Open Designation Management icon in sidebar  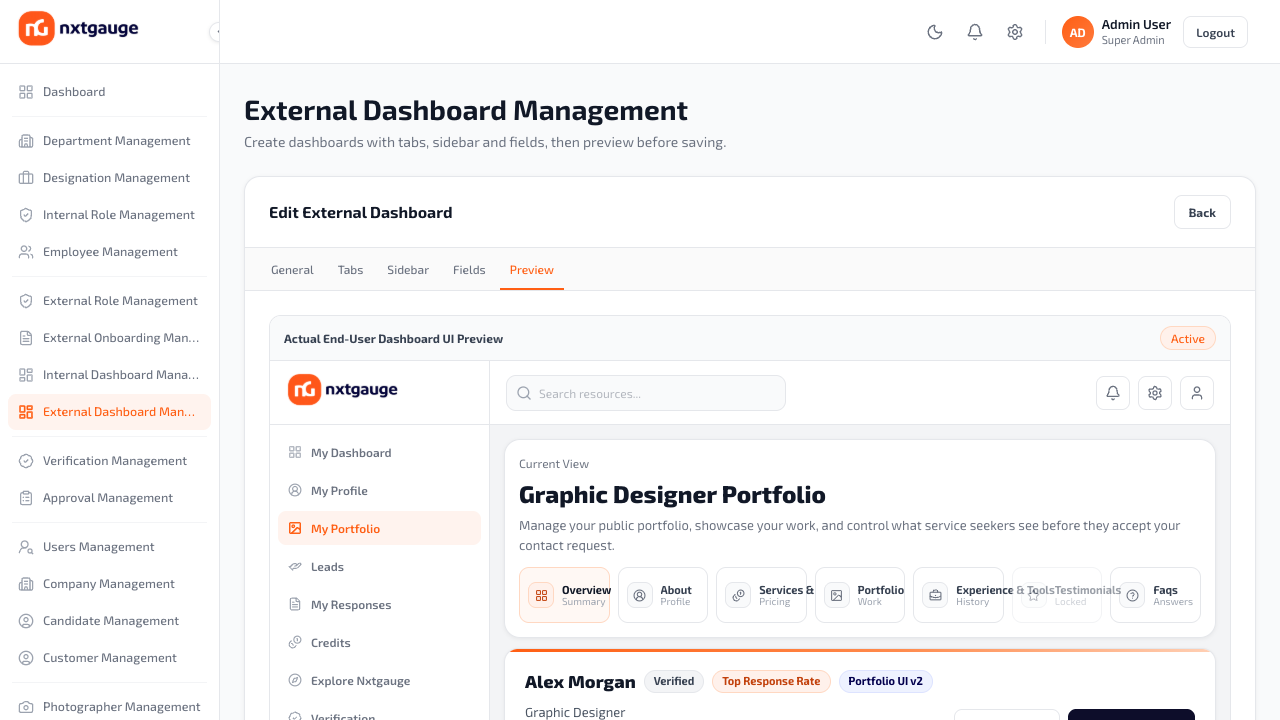pyautogui.click(x=26, y=178)
